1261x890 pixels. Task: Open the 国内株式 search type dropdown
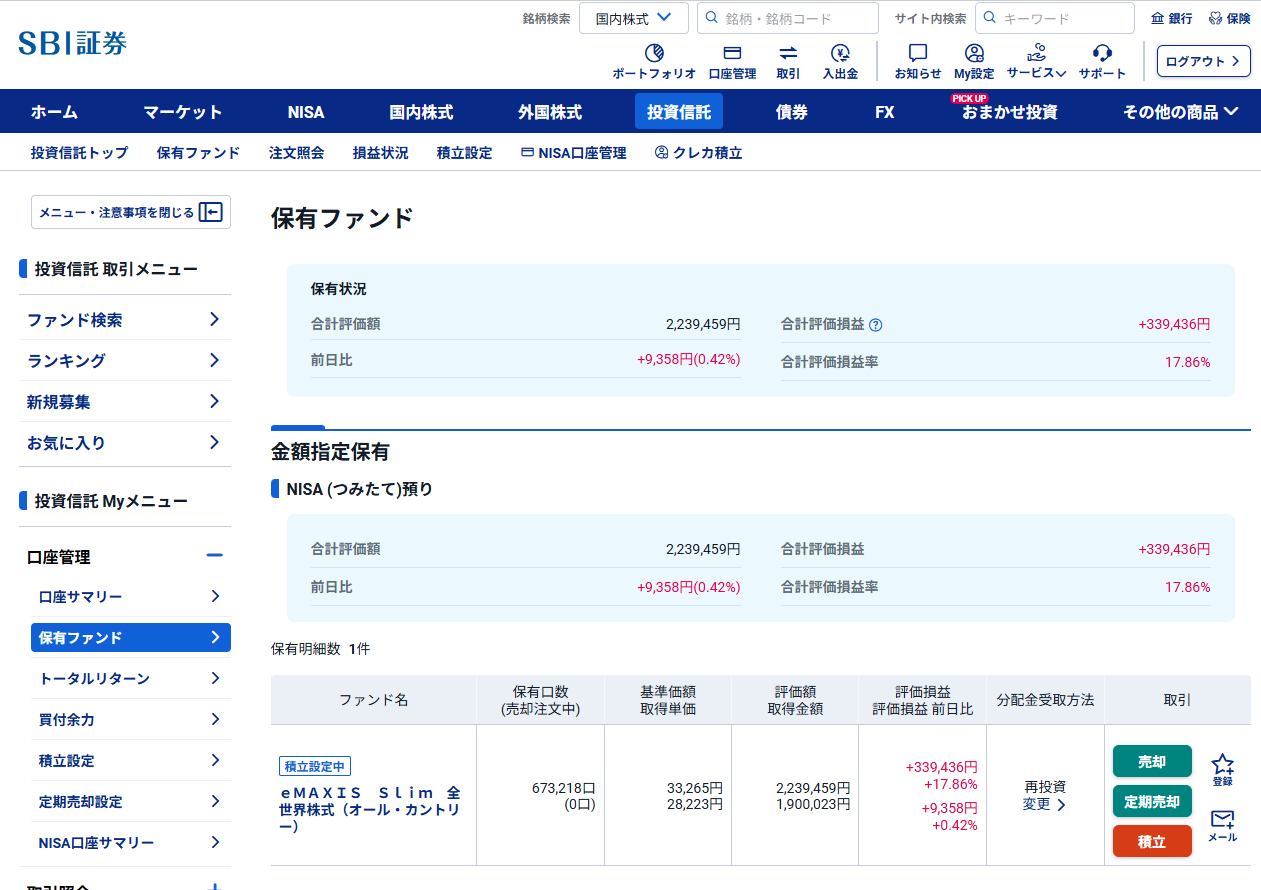633,18
